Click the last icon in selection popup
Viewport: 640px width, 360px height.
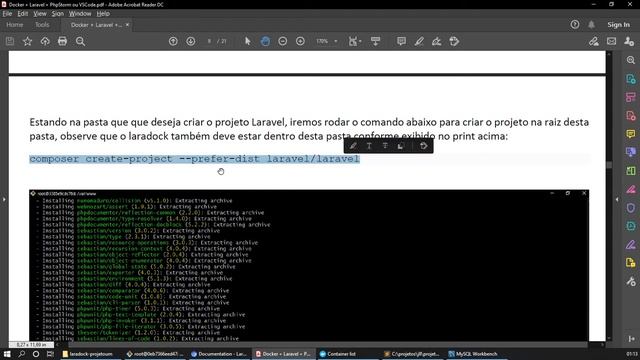pyautogui.click(x=424, y=146)
